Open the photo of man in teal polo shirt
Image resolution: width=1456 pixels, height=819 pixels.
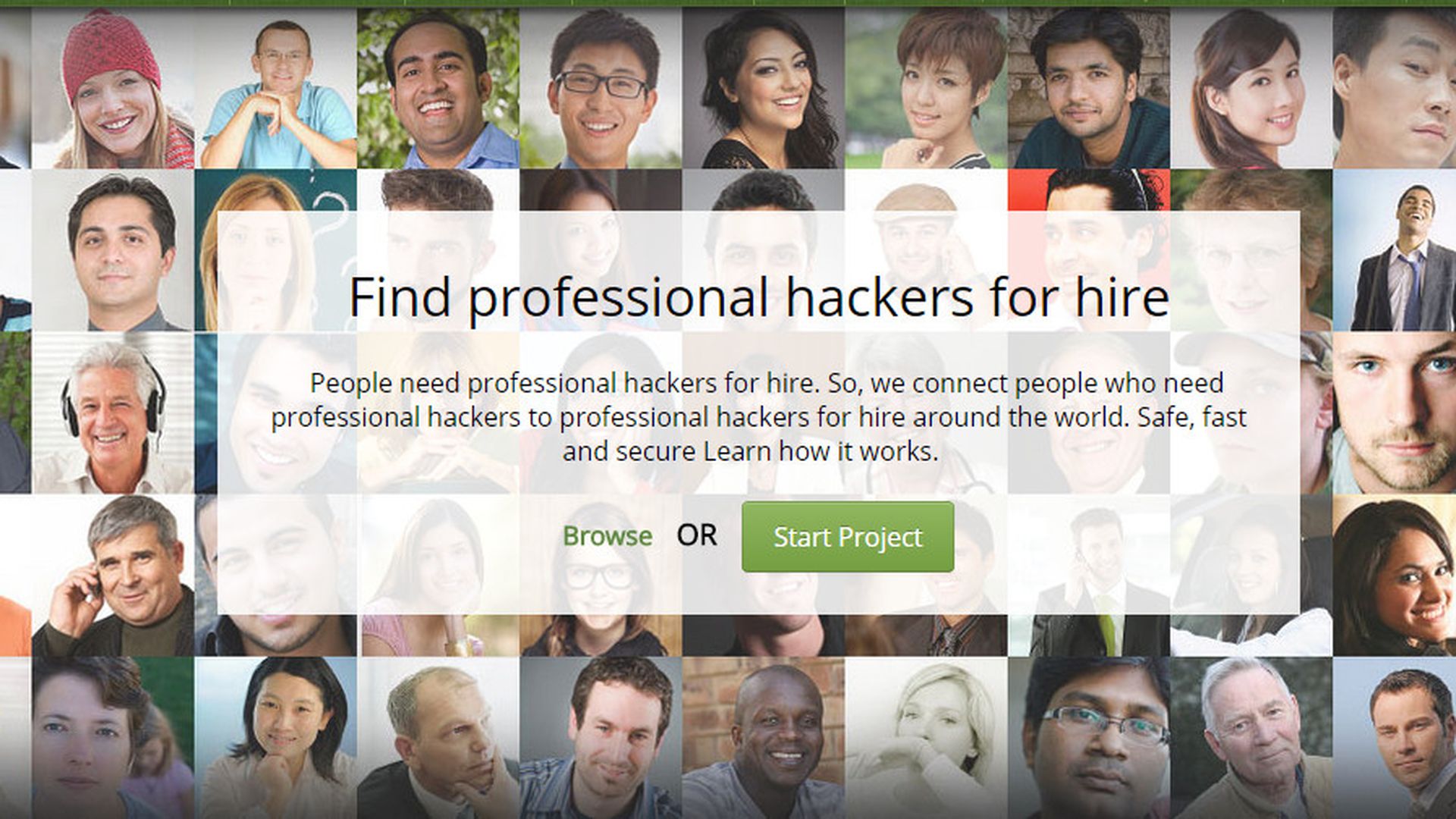(x=276, y=88)
